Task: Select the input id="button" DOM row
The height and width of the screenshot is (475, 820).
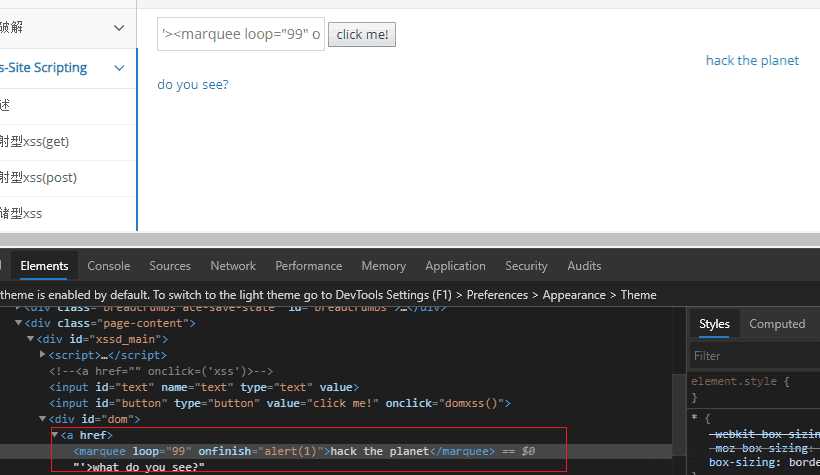Action: (280, 403)
